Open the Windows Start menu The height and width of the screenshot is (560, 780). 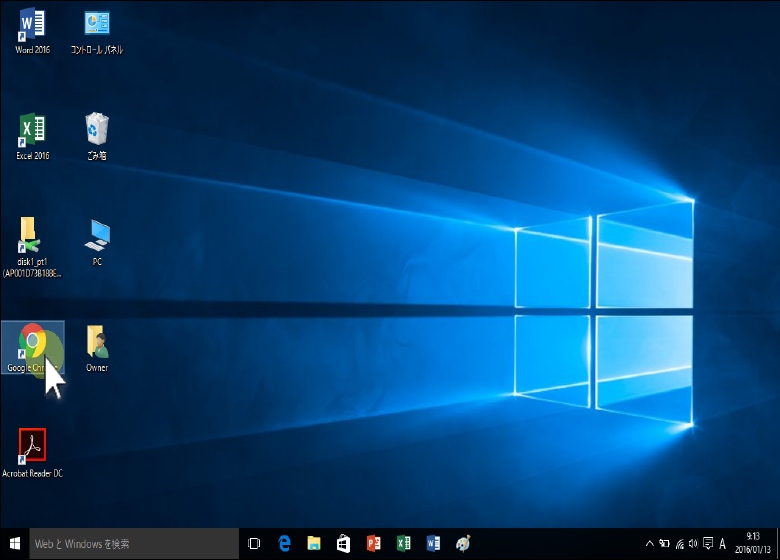[x=15, y=543]
